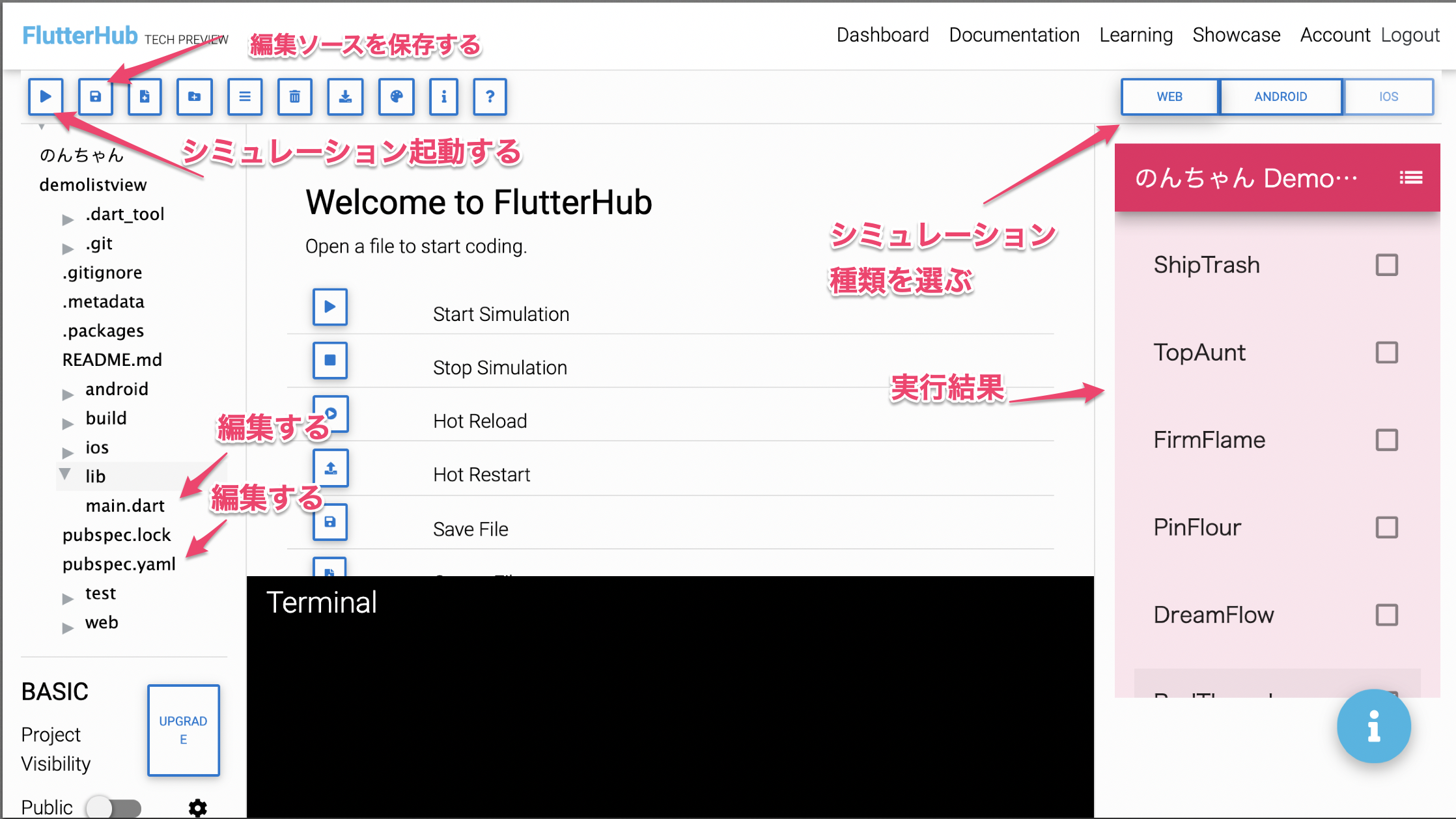Start the simulation with the play icon
Image resolution: width=1456 pixels, height=819 pixels.
(x=45, y=96)
